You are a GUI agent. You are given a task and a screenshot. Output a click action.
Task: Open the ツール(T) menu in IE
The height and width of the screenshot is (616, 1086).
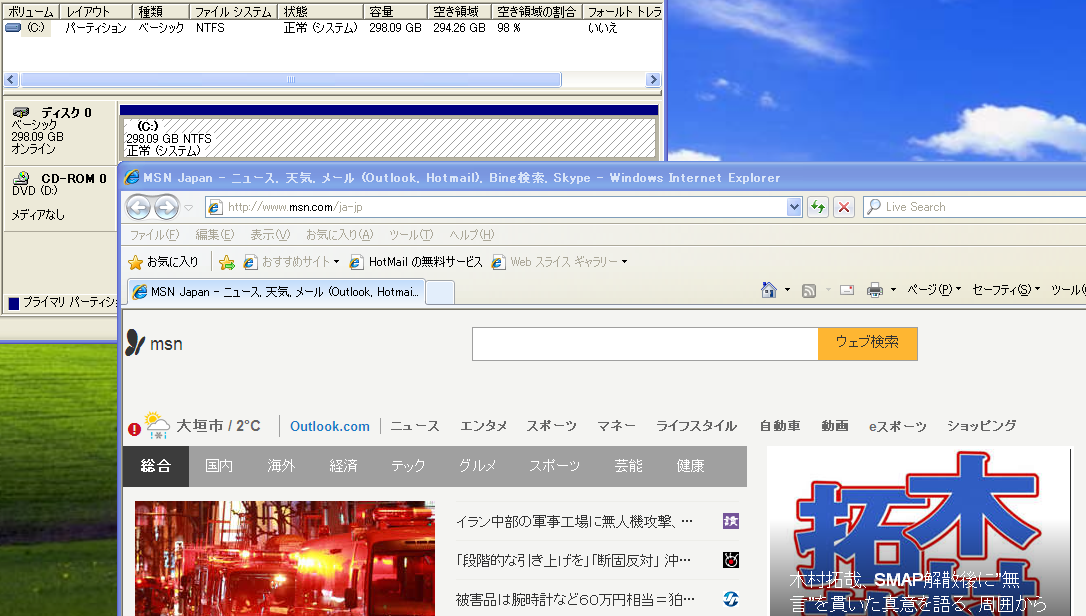(411, 235)
